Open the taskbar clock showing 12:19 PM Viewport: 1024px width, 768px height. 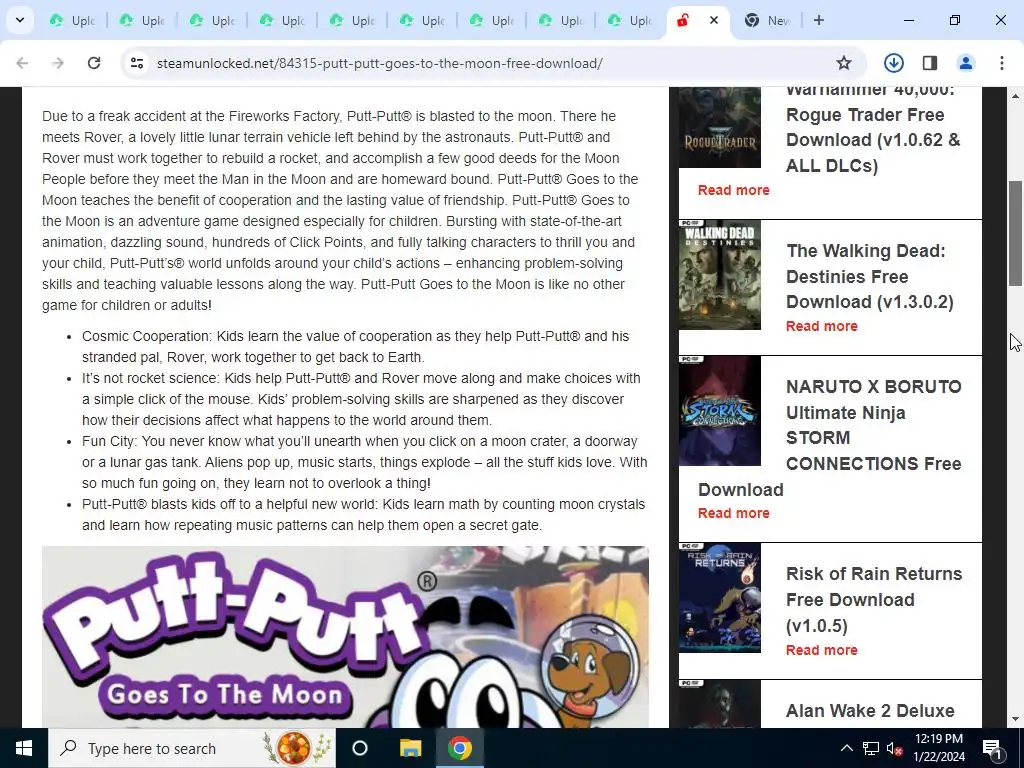(939, 748)
